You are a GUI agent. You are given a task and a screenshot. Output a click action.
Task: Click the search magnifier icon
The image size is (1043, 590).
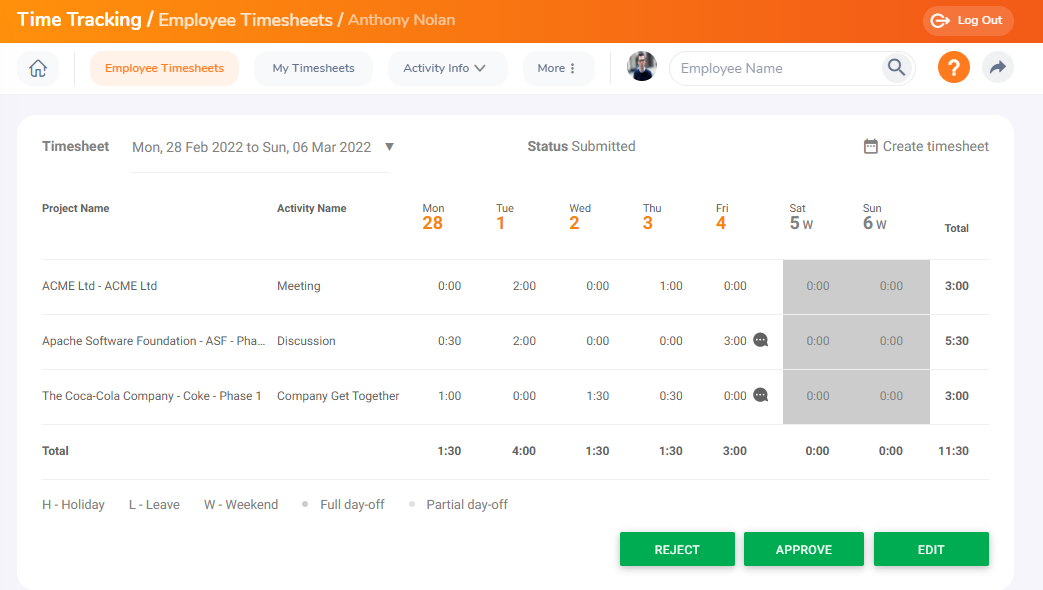pyautogui.click(x=896, y=67)
